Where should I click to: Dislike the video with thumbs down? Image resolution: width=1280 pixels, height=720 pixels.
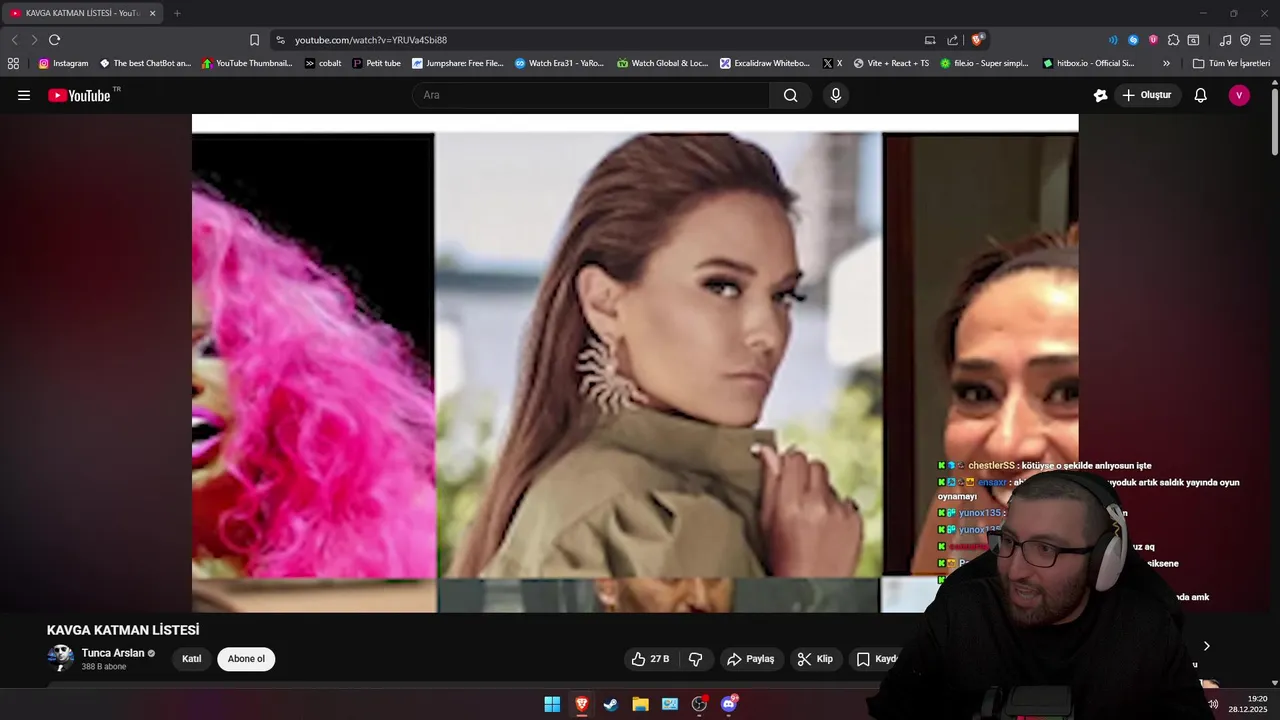coord(696,659)
